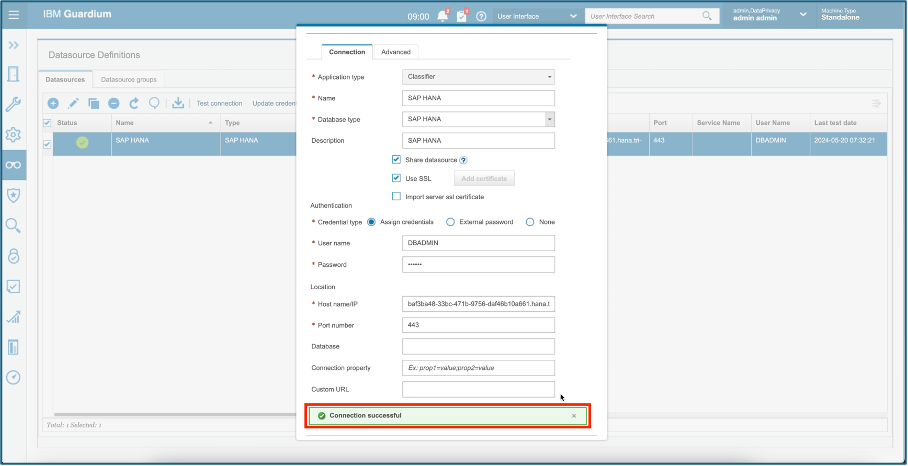Click the Host name/IP input field

point(478,304)
